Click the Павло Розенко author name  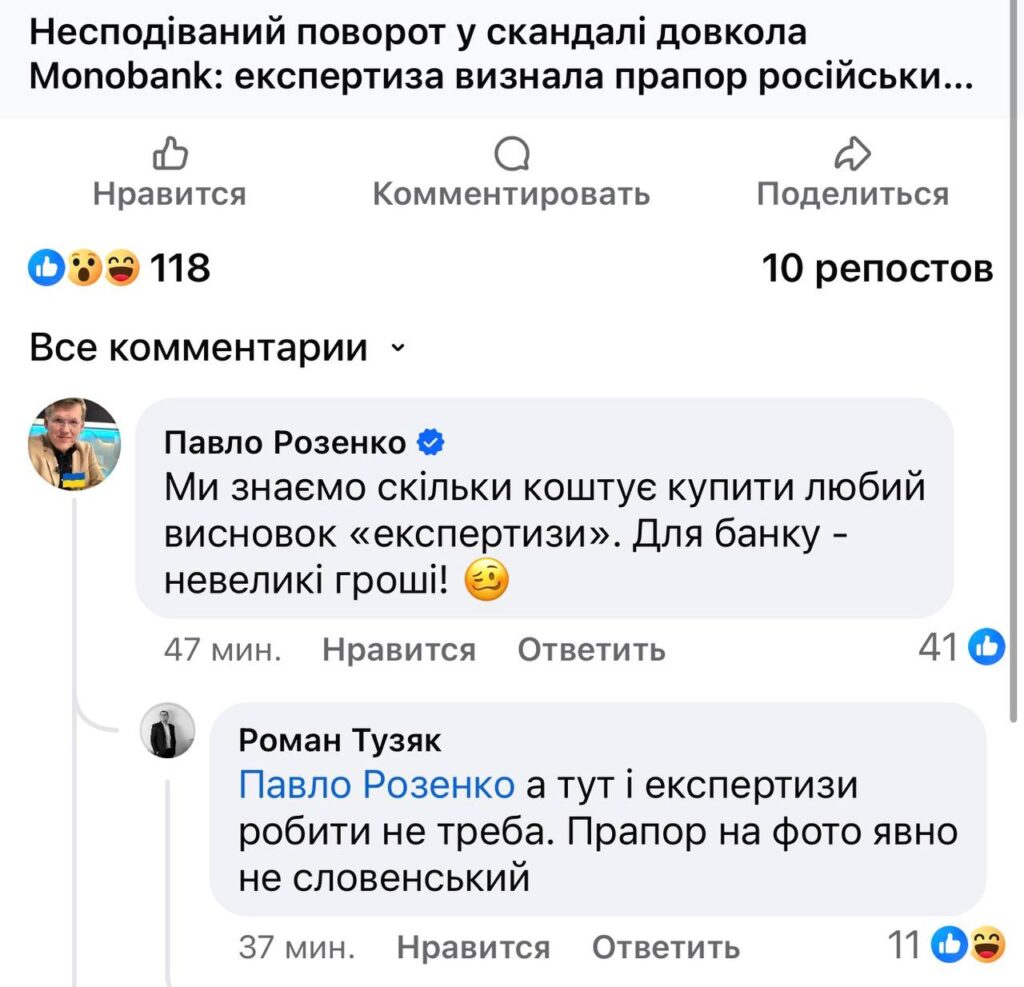285,442
